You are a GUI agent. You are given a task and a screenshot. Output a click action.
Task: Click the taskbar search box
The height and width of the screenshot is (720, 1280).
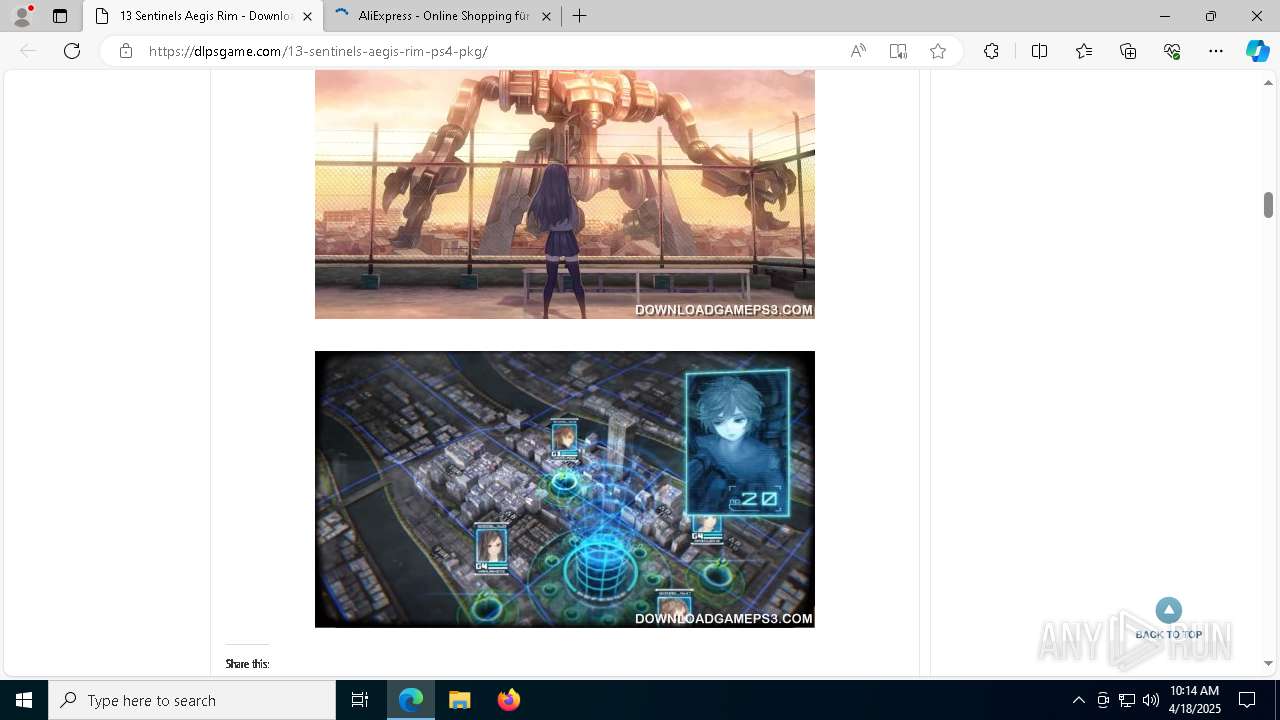tap(192, 700)
